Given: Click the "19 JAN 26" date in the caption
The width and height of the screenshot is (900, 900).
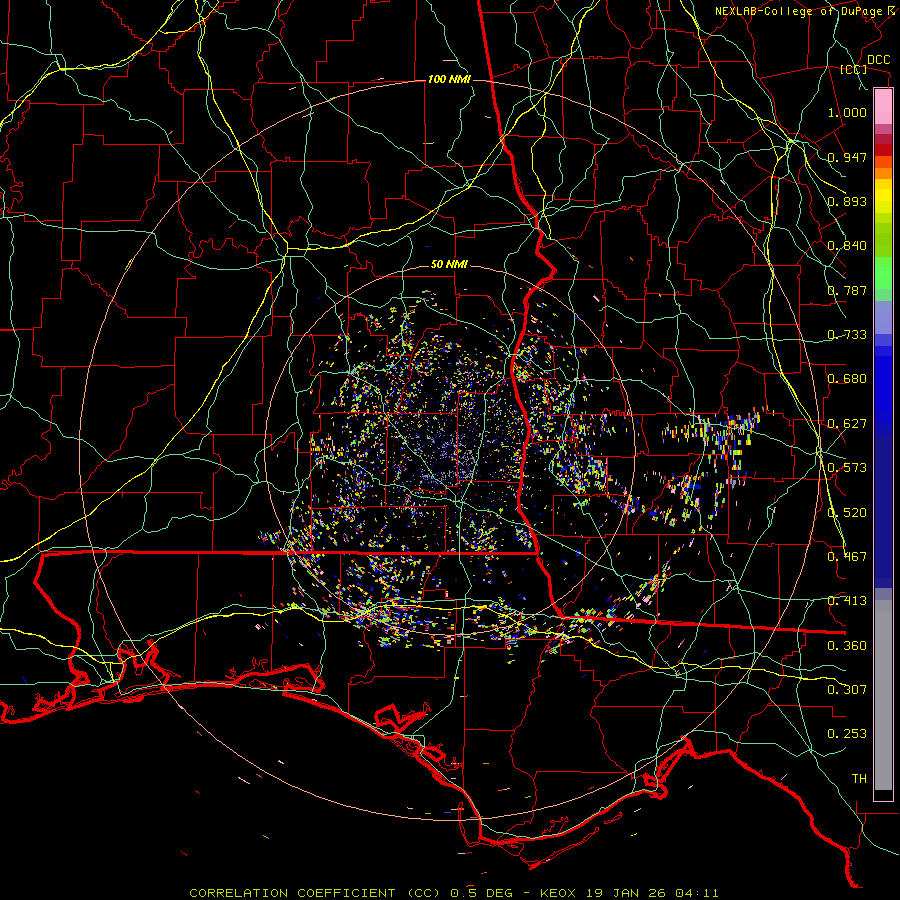Looking at the screenshot, I should click(x=625, y=893).
